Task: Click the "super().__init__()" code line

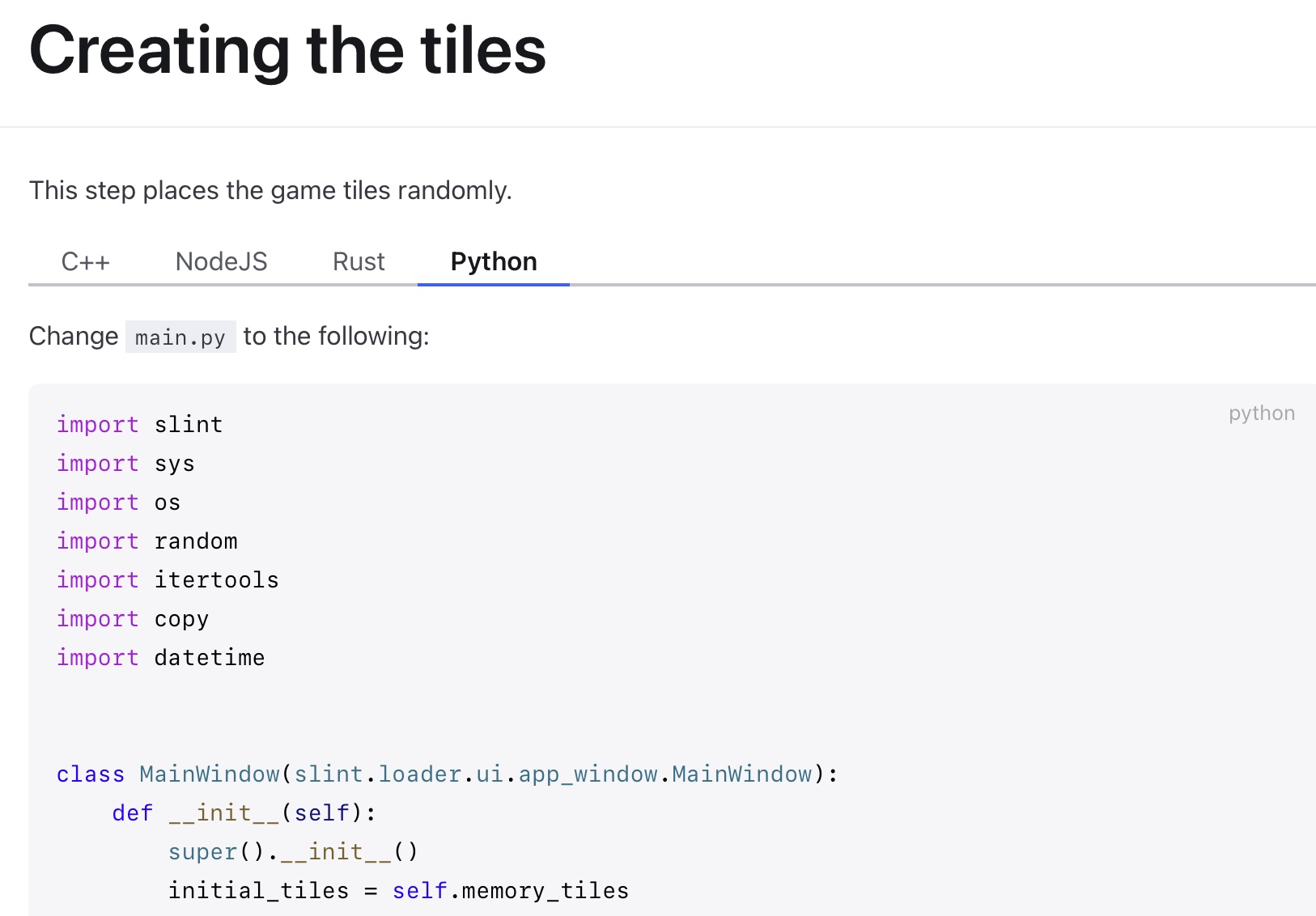Action: coord(293,852)
